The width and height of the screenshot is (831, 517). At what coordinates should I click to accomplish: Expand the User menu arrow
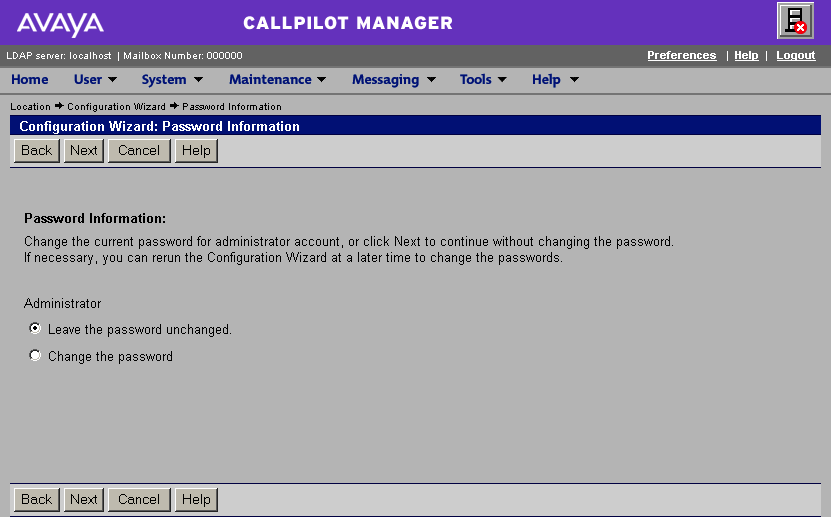[112, 79]
